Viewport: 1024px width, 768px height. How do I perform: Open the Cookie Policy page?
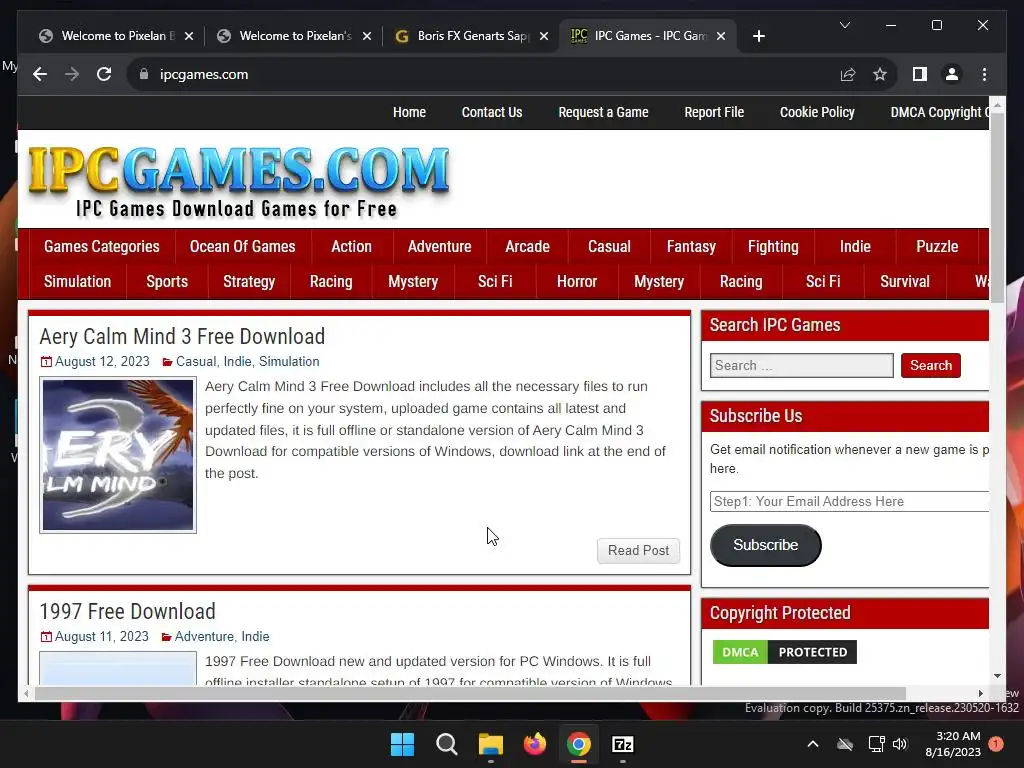coord(817,112)
